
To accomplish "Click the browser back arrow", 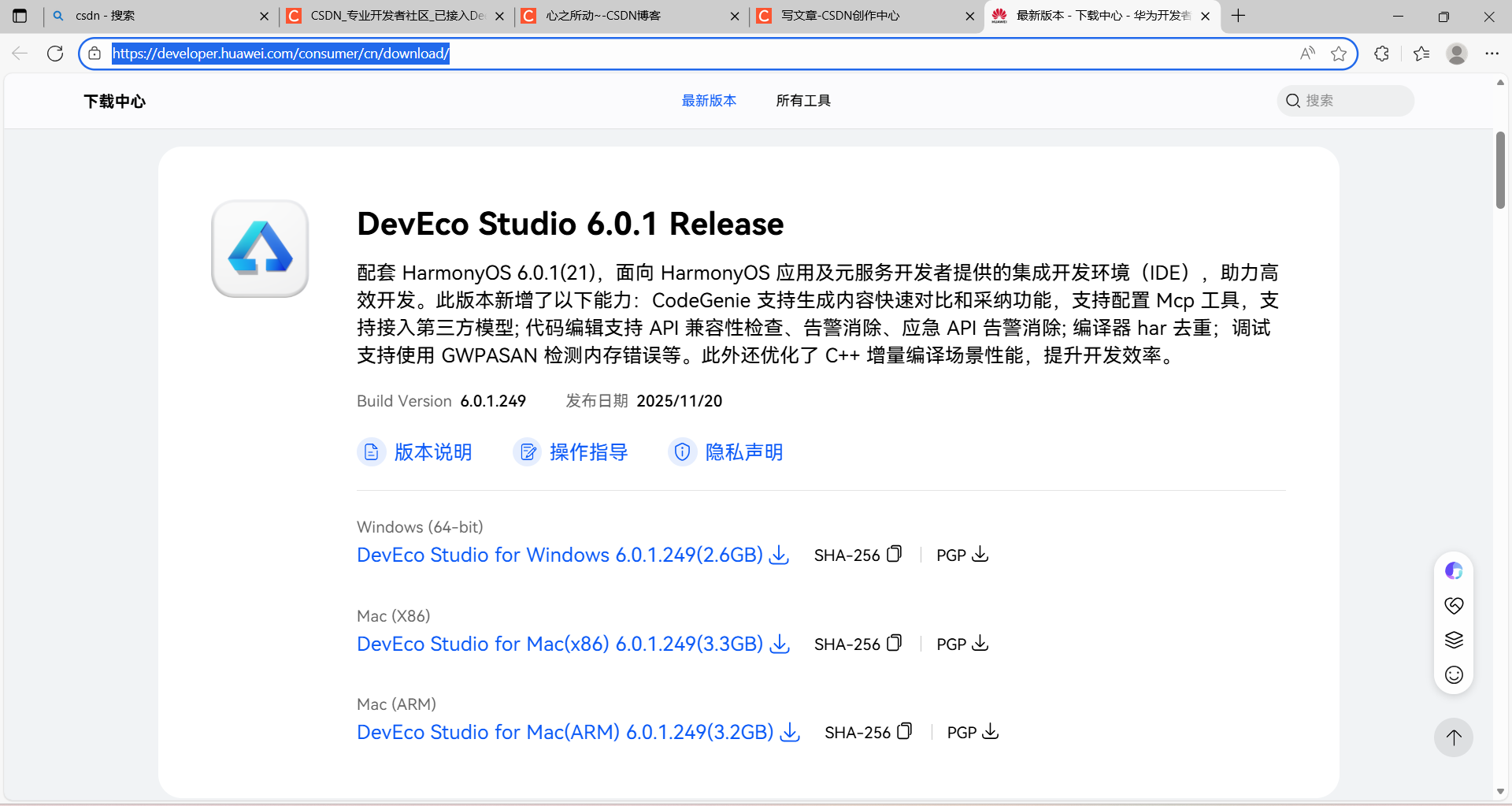I will point(20,54).
